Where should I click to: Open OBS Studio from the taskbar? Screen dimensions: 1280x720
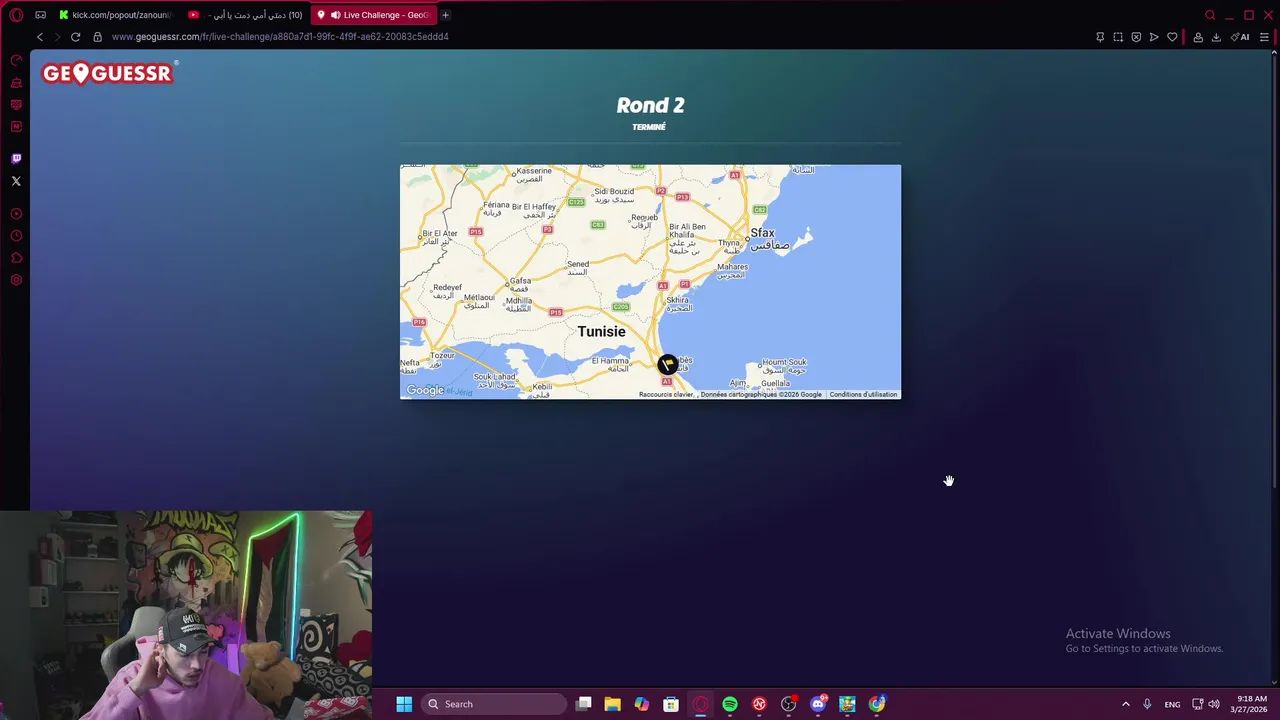788,704
